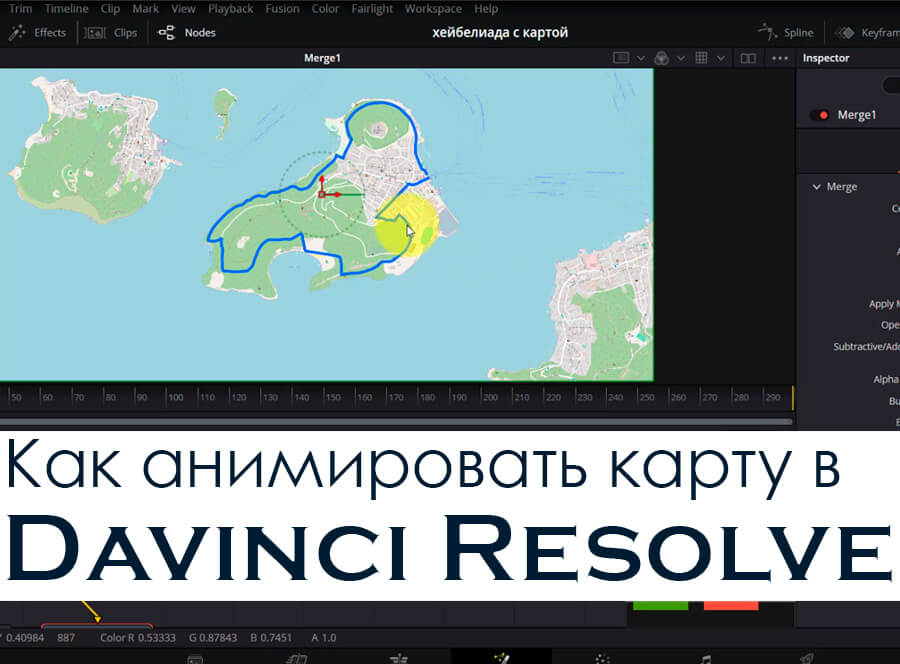Open the Fairlight menu

[372, 9]
